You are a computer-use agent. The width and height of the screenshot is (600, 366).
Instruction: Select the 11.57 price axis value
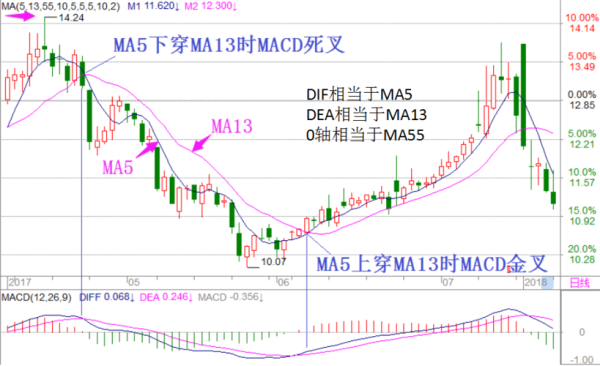click(582, 183)
